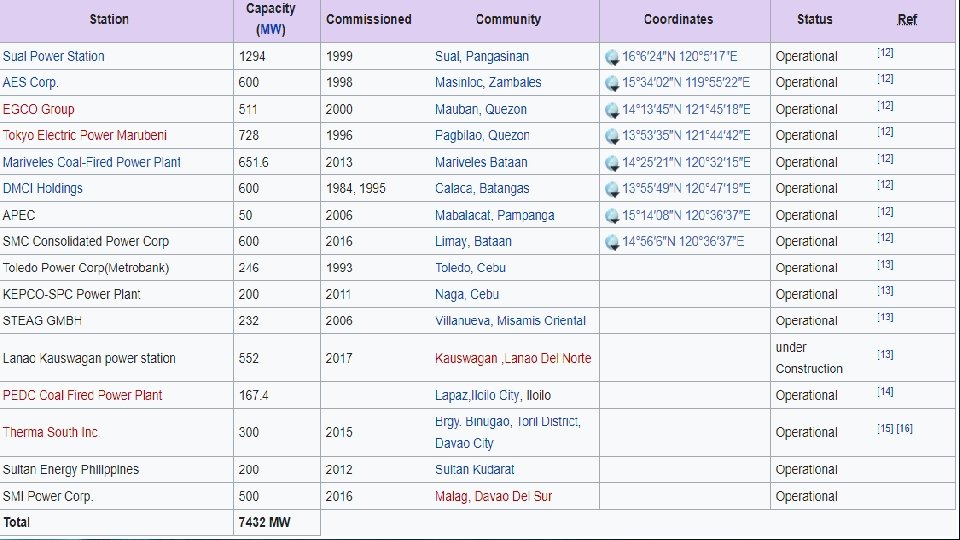
Task: Open reference [13] in the Lanao Kauswagan row
Action: [x=885, y=354]
